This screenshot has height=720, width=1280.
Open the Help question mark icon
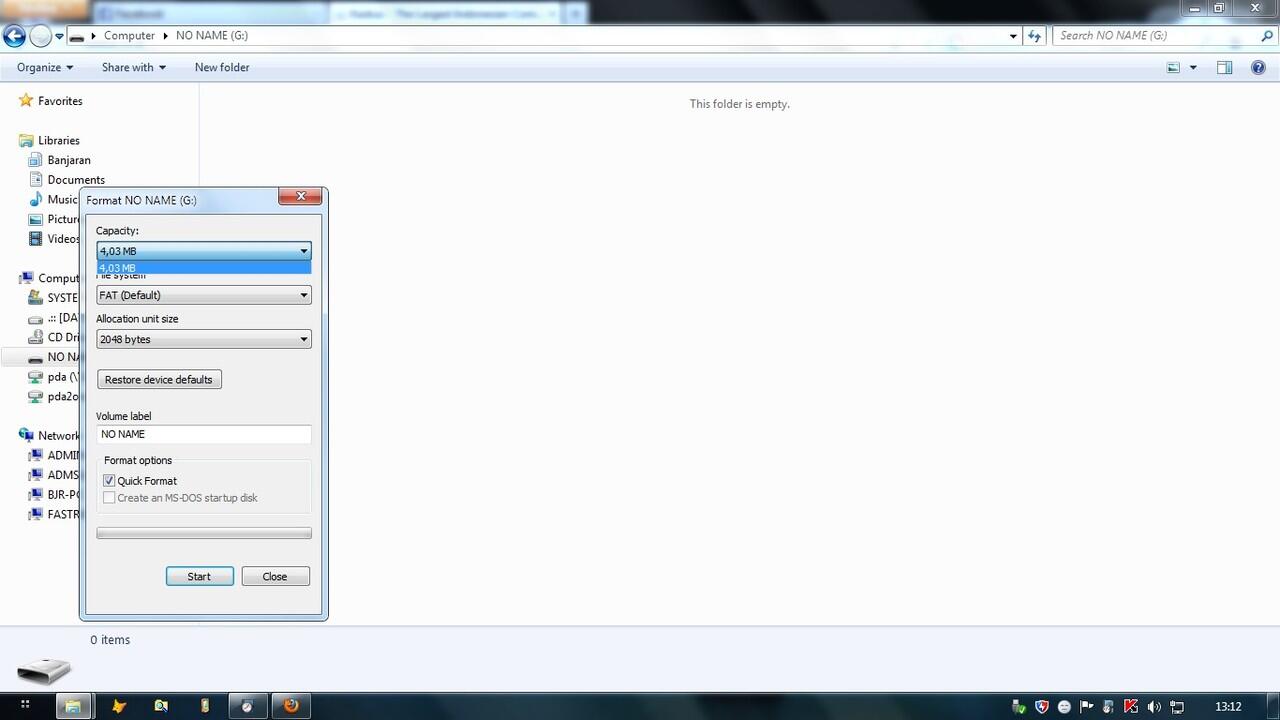pos(1258,67)
